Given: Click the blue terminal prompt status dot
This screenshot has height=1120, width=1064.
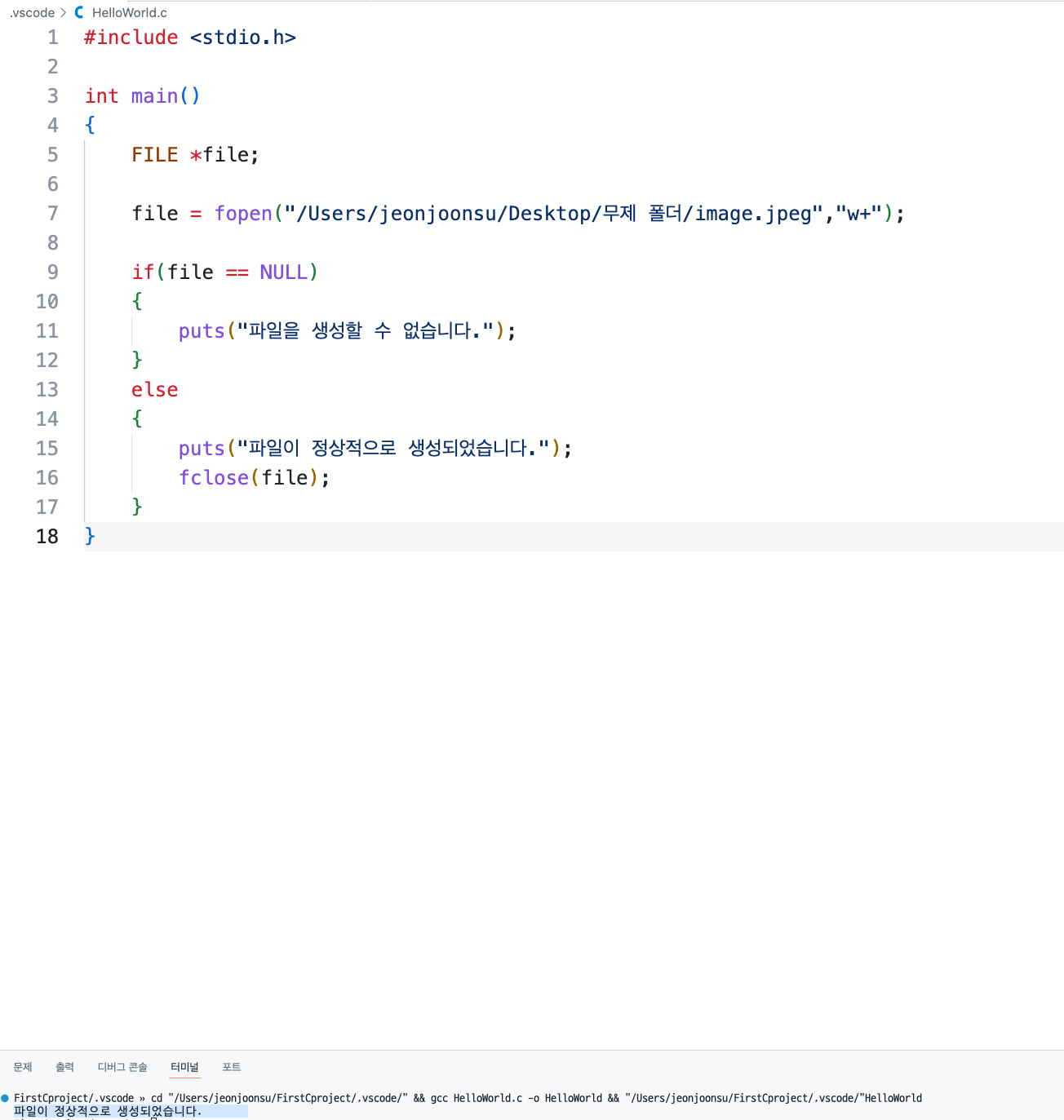Looking at the screenshot, I should 5,1098.
